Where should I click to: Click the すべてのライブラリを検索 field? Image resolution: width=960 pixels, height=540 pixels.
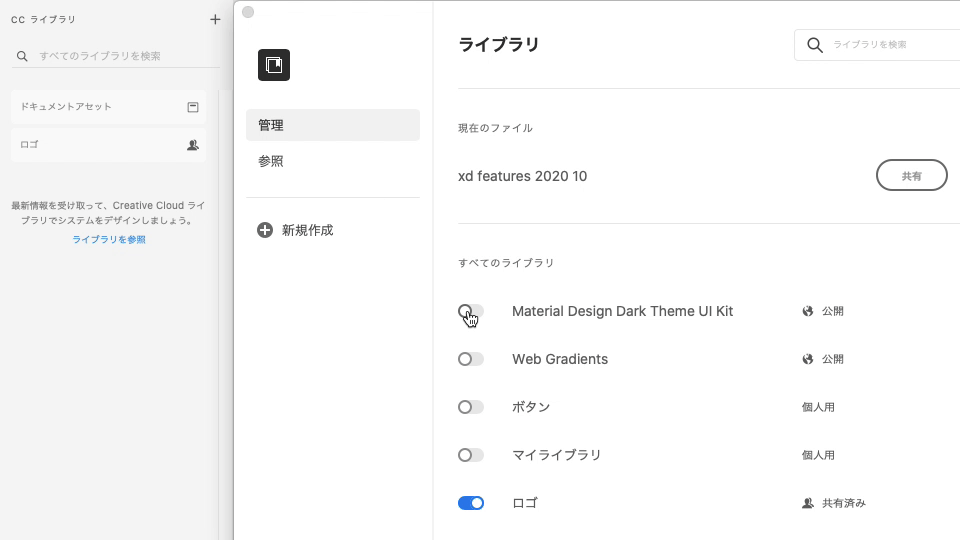[116, 56]
